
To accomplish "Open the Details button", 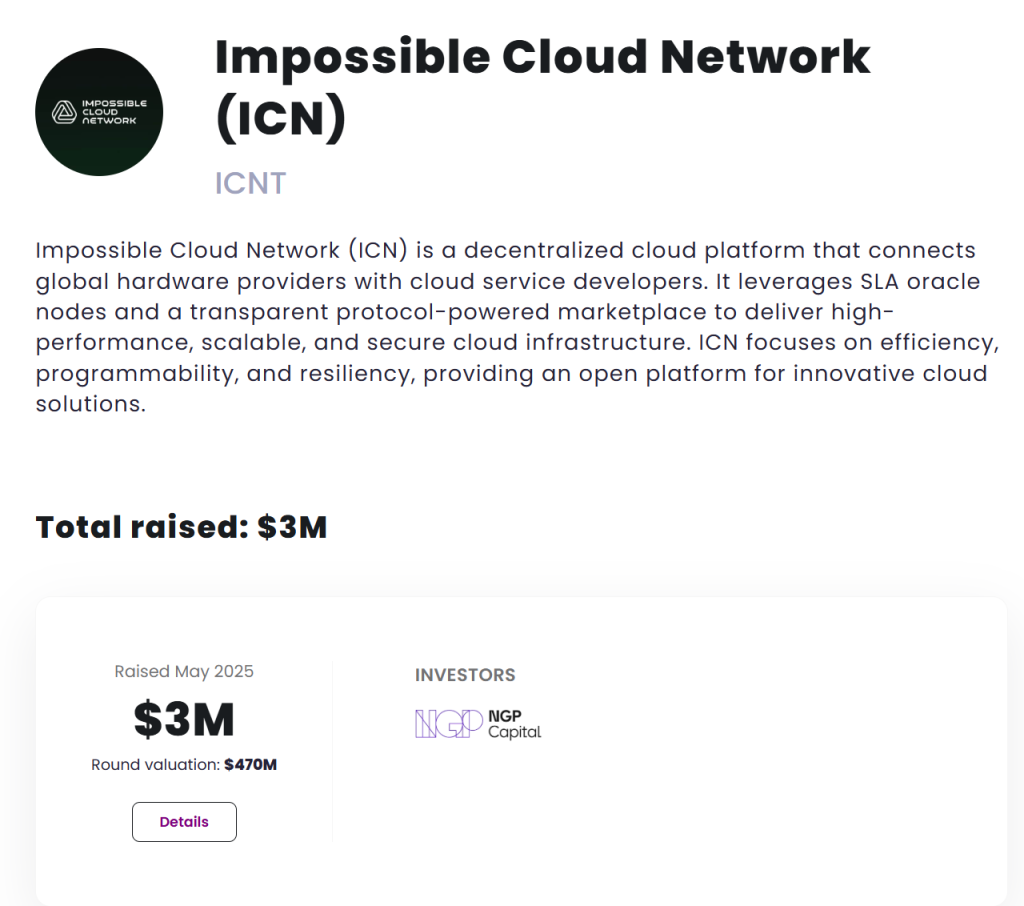I will pyautogui.click(x=184, y=822).
